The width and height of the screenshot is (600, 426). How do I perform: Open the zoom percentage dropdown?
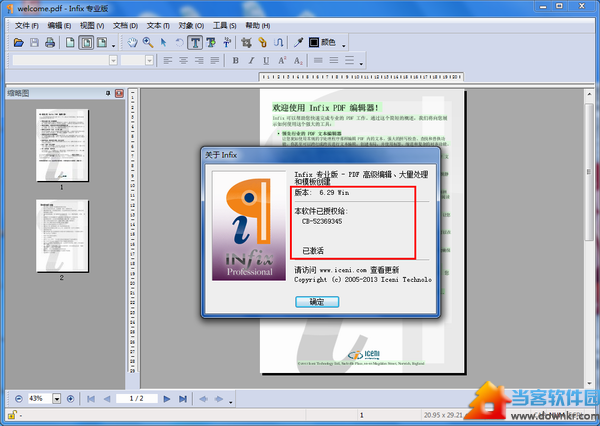pyautogui.click(x=57, y=399)
